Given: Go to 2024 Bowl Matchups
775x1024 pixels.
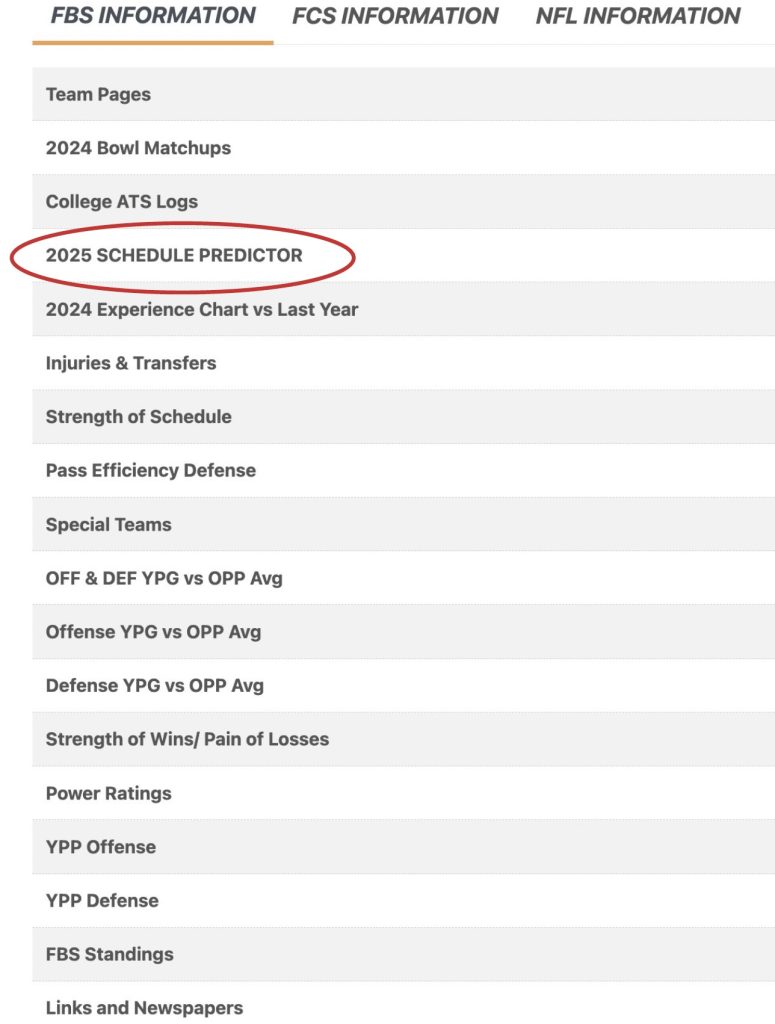Looking at the screenshot, I should point(138,148).
